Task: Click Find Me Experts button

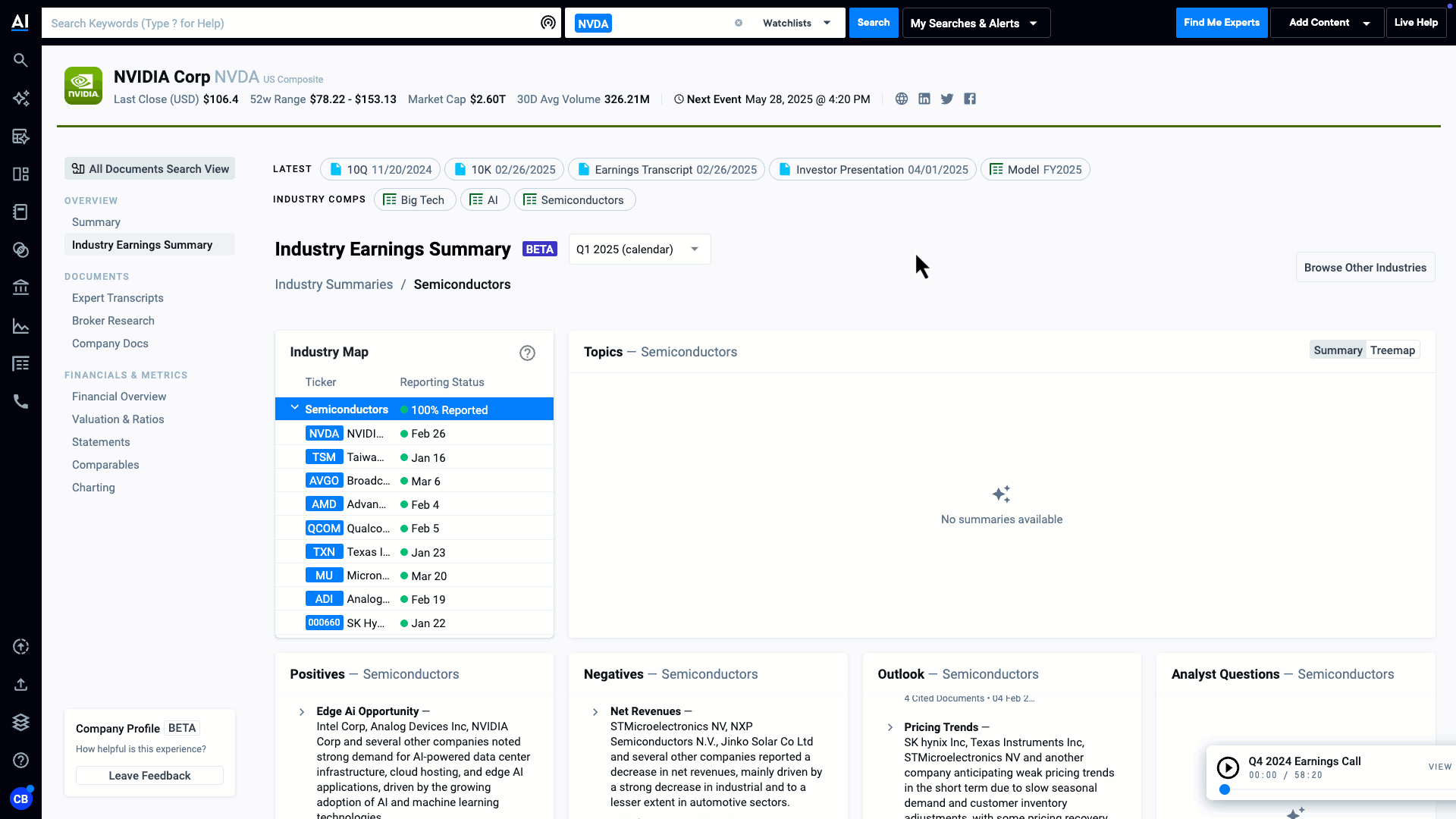Action: (x=1222, y=23)
